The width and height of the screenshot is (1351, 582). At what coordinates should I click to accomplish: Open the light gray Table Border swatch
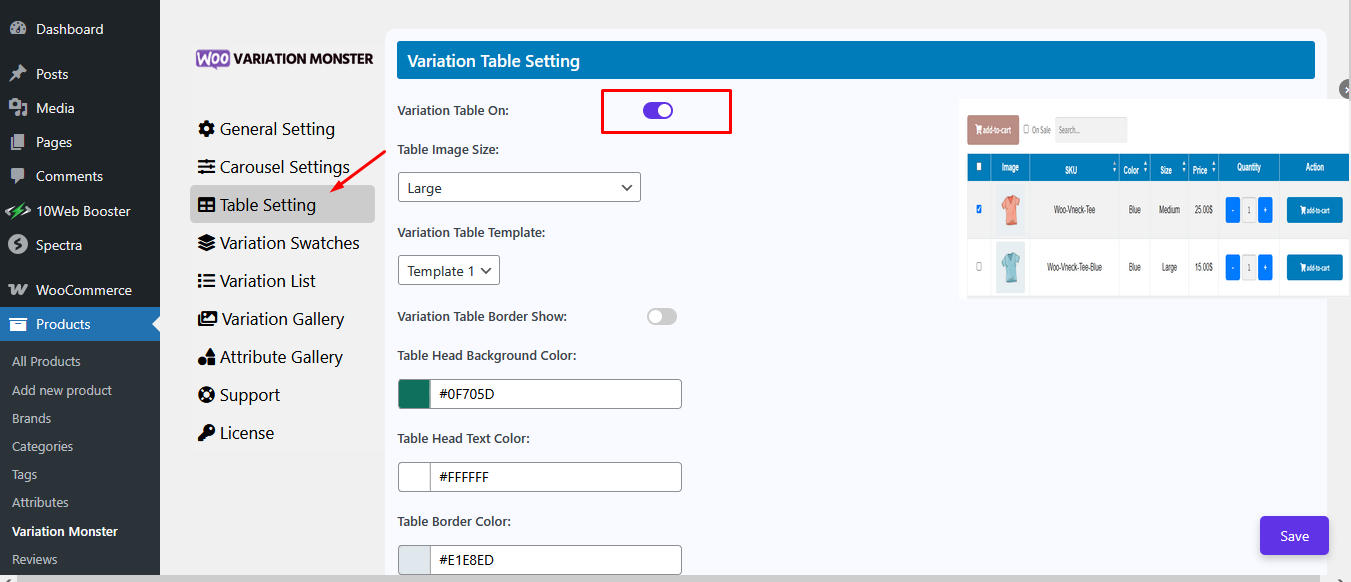point(414,560)
